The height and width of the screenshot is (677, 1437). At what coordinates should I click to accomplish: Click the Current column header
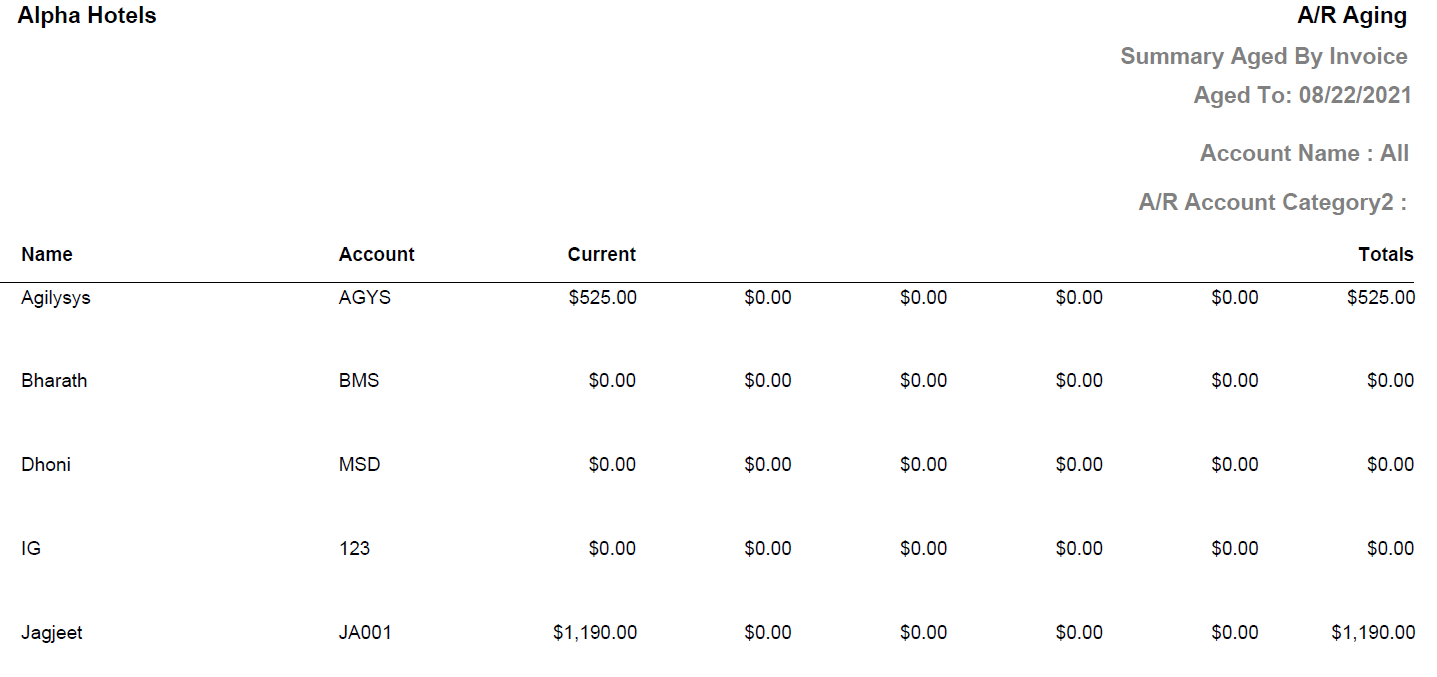(x=602, y=254)
